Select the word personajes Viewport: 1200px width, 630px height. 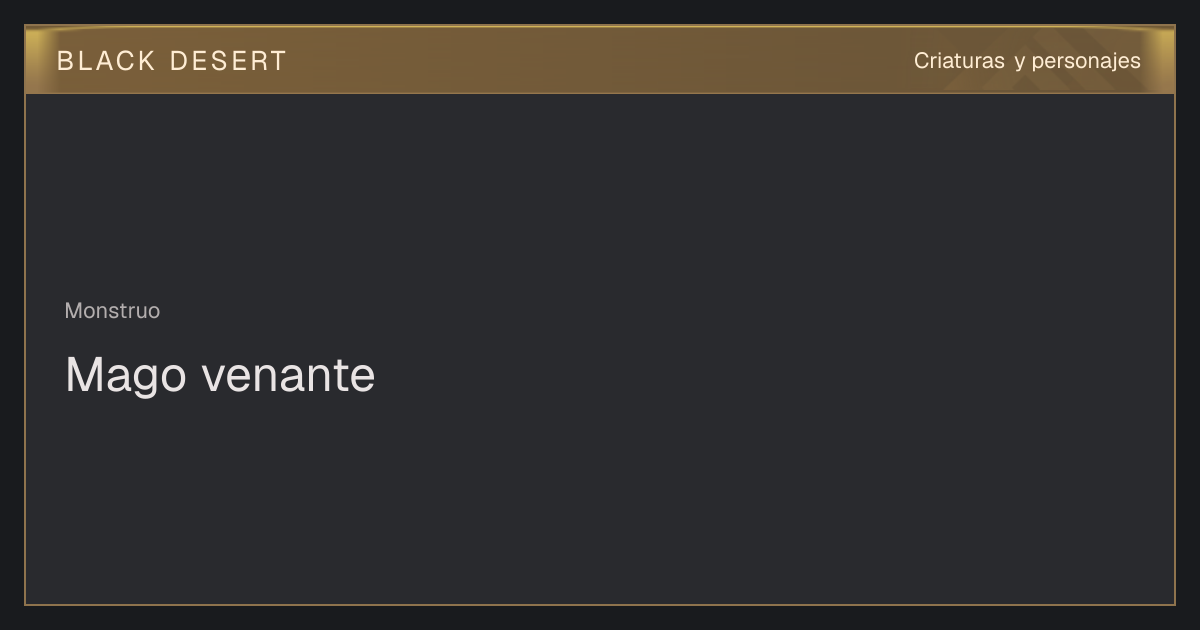(x=1086, y=62)
